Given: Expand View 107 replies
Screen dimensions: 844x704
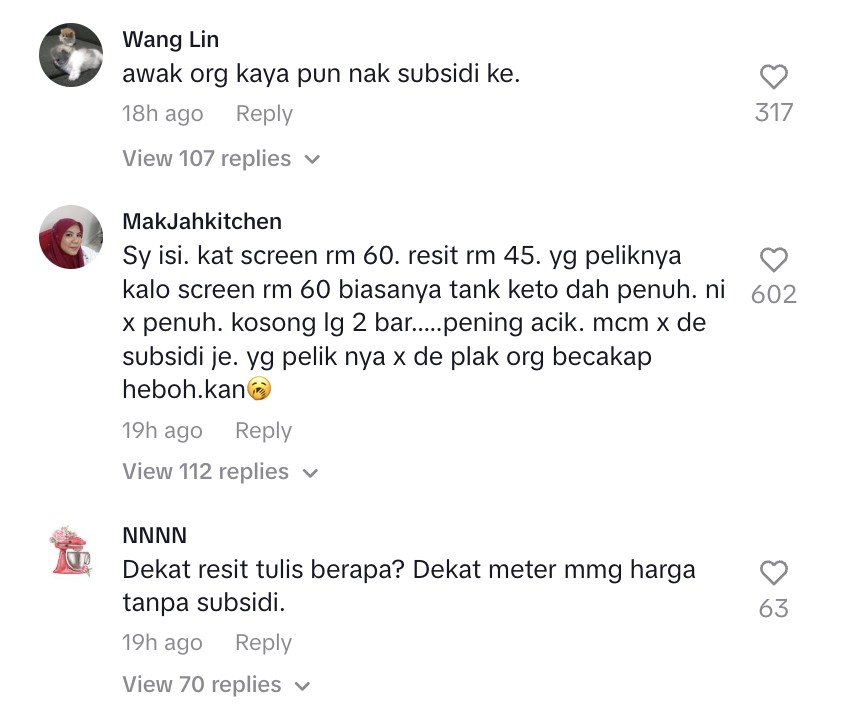Looking at the screenshot, I should (x=206, y=159).
